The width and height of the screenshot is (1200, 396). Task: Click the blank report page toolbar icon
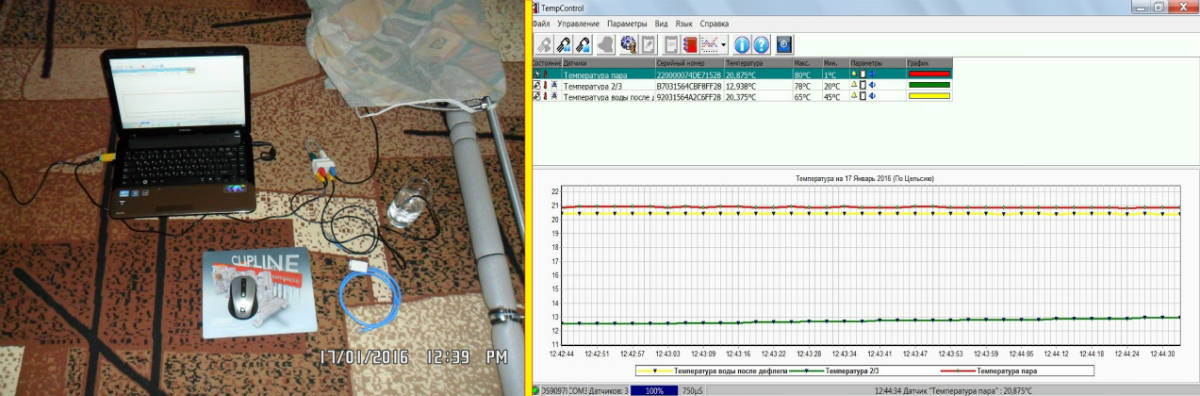coord(670,44)
